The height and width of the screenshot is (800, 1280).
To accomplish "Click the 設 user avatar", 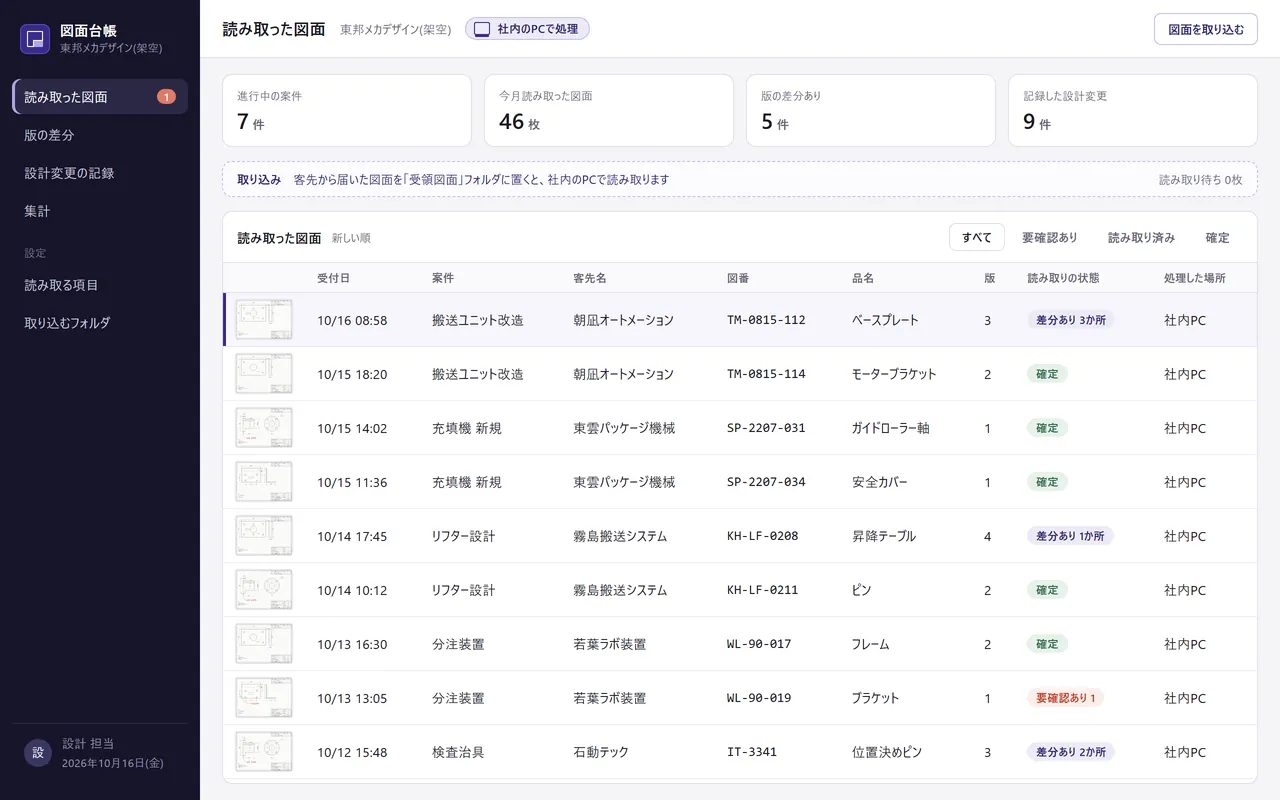I will point(38,752).
